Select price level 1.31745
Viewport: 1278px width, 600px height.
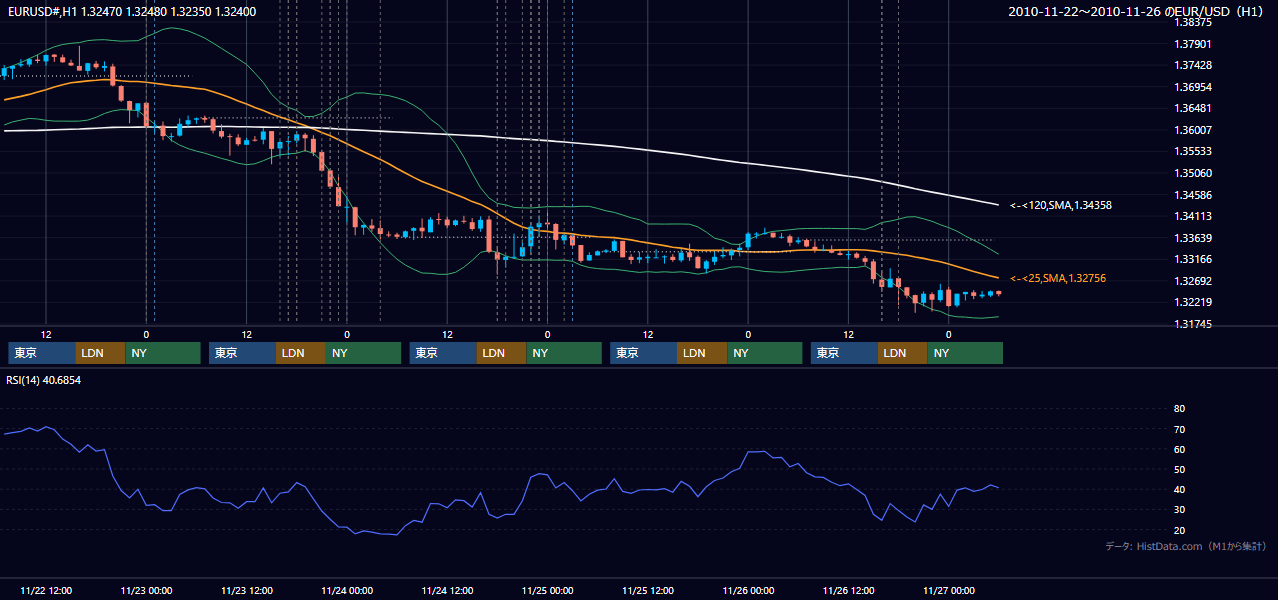pyautogui.click(x=1193, y=324)
